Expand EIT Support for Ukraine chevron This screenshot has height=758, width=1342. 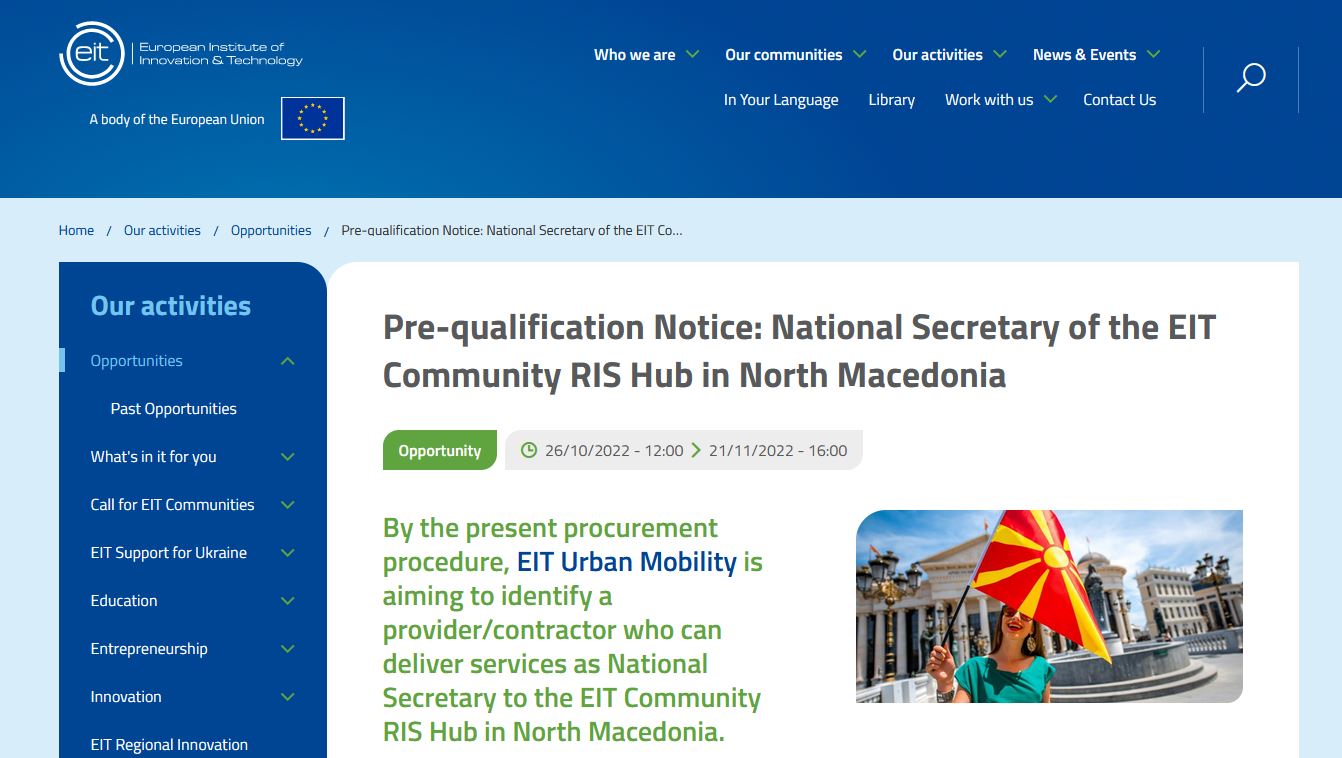click(288, 553)
